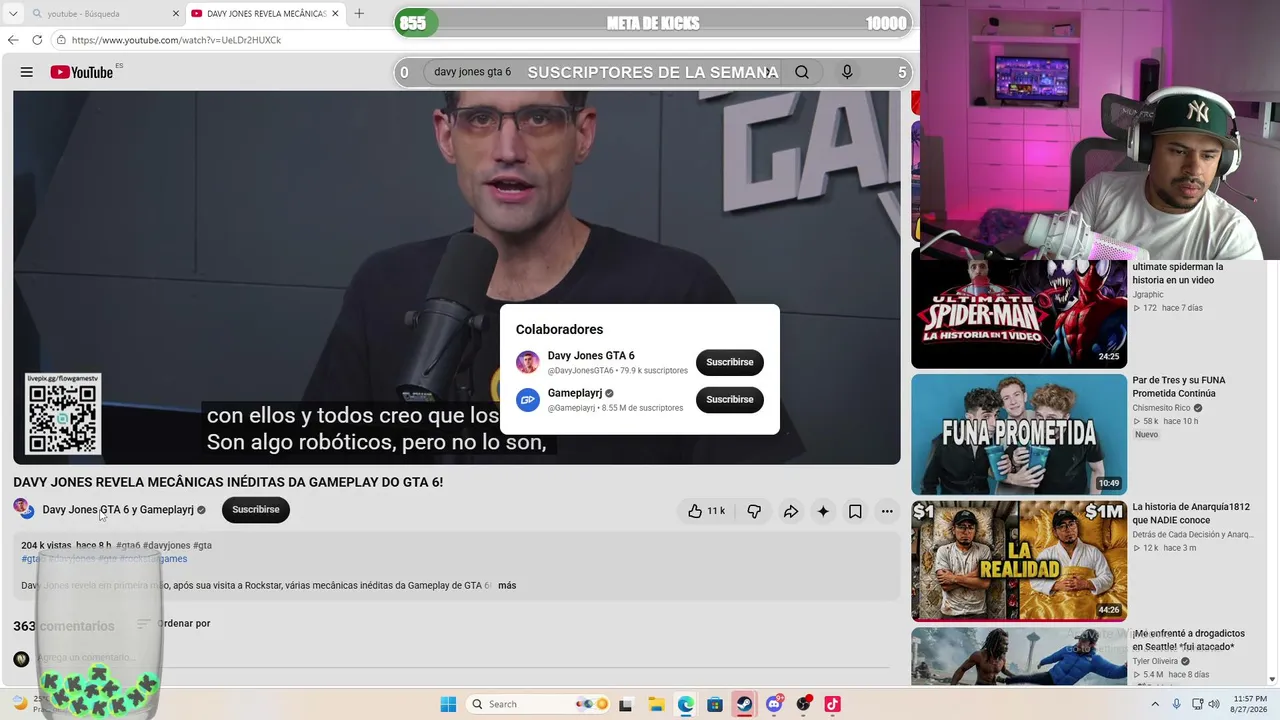This screenshot has width=1280, height=720.
Task: Open the Ultimate Spider-Man video thumbnail
Action: click(x=1019, y=314)
